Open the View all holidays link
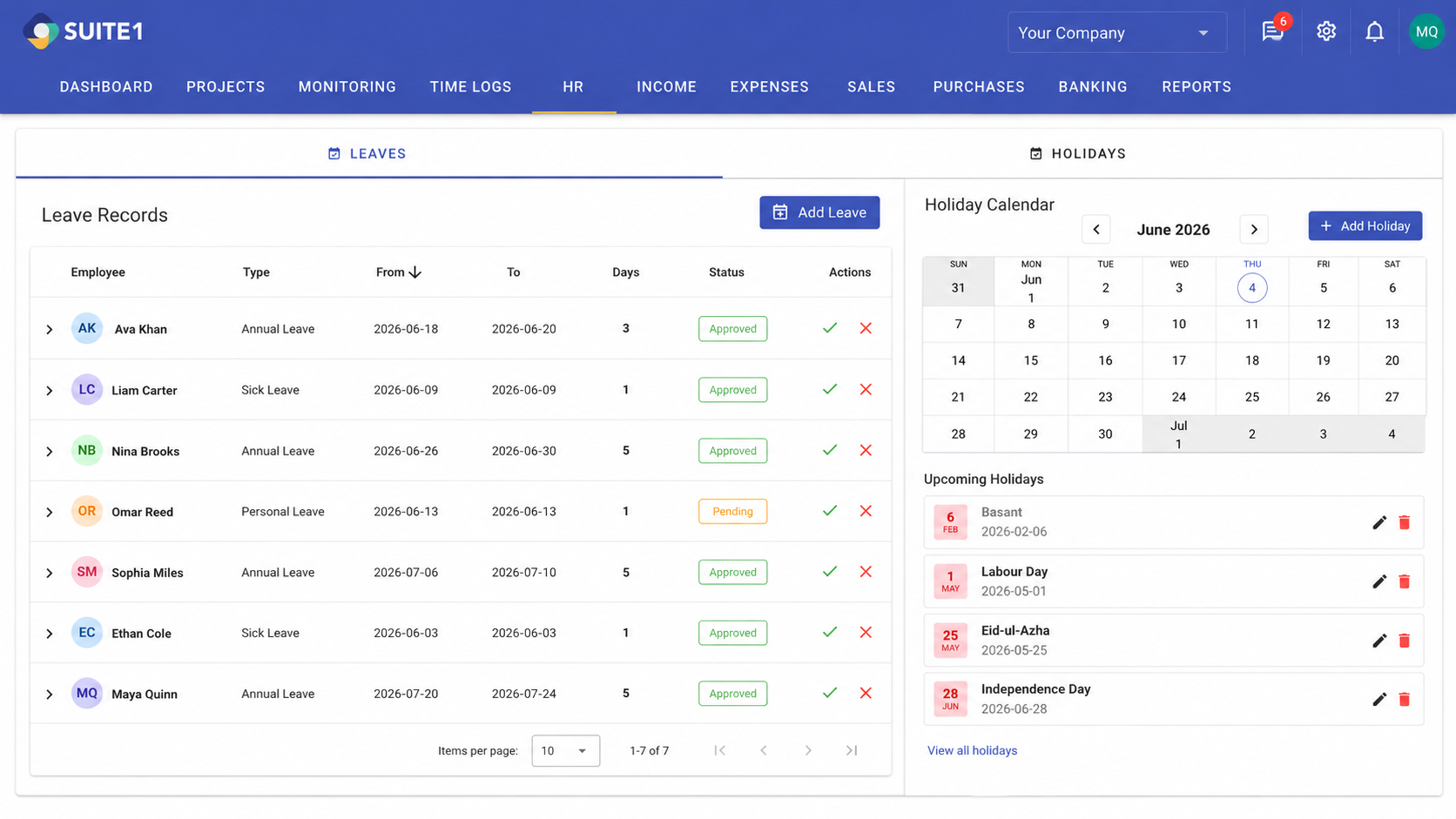This screenshot has width=1456, height=819. click(972, 750)
